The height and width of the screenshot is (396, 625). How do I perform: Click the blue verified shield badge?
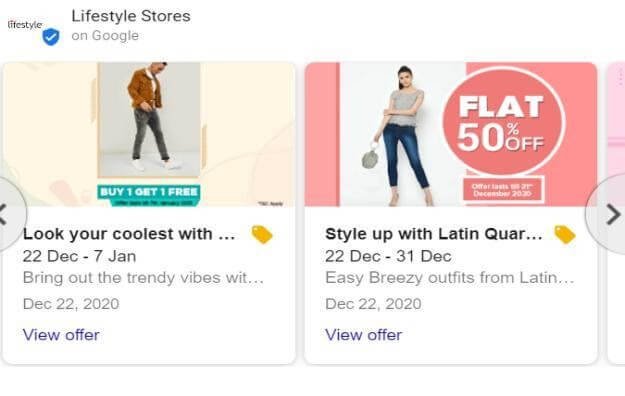click(x=51, y=37)
